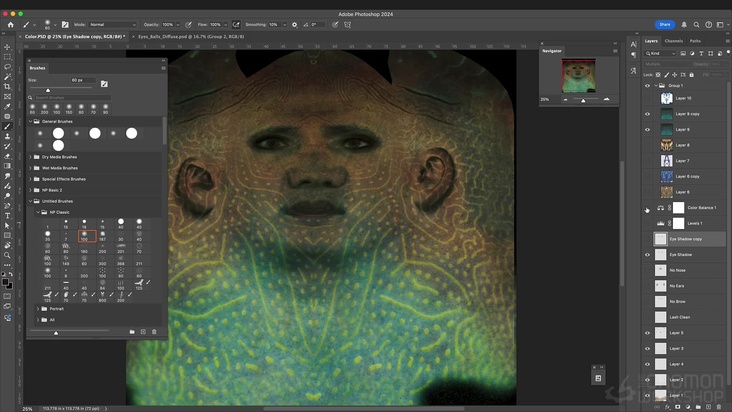Expand the Wet Media Brushes group
Image resolution: width=732 pixels, height=412 pixels.
click(x=31, y=168)
